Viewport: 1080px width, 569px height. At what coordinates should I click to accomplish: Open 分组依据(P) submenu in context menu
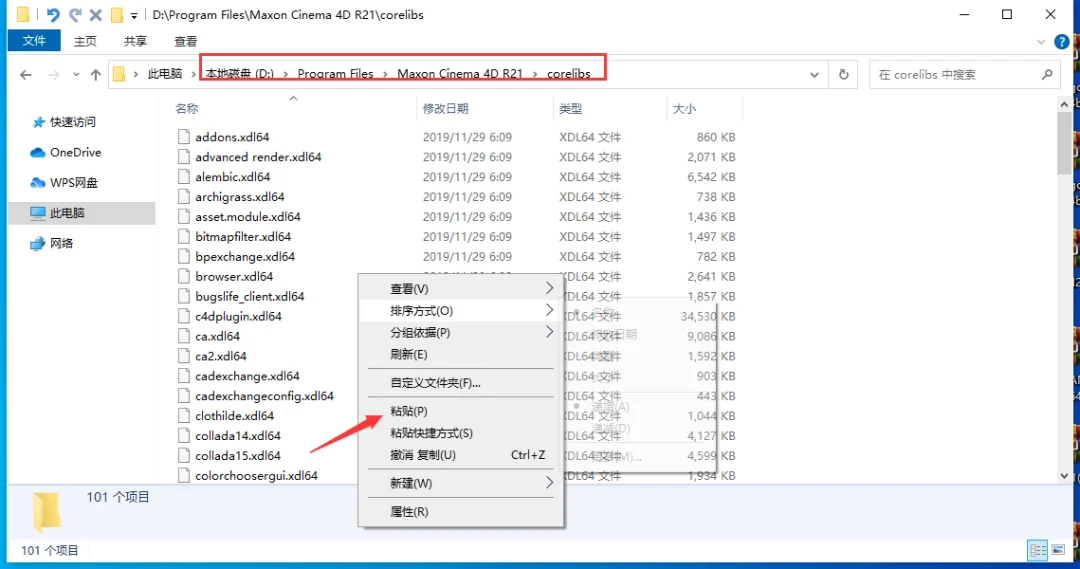tap(461, 333)
